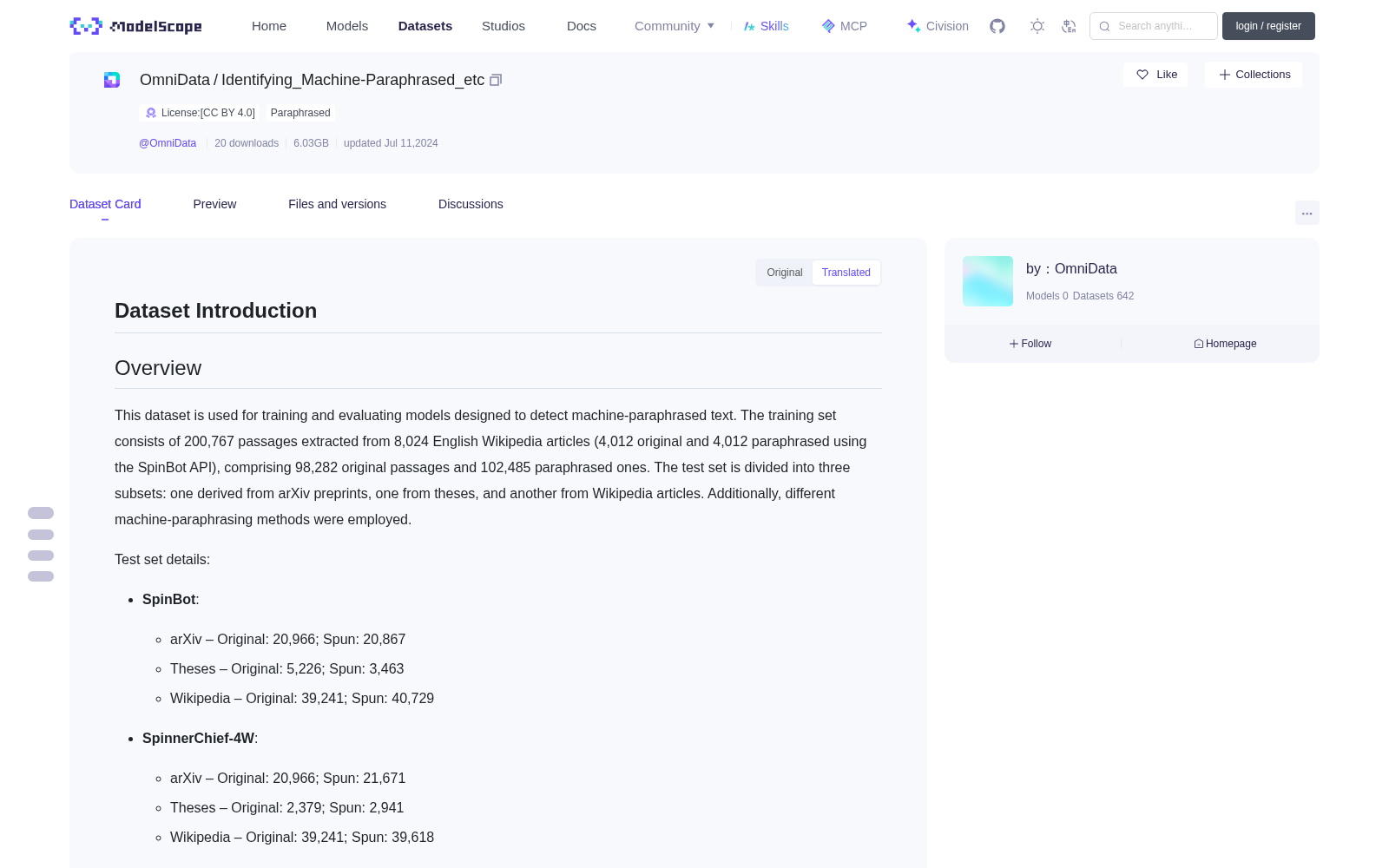The height and width of the screenshot is (868, 1389).
Task: Click the '6.03GB' size text
Action: tap(311, 143)
